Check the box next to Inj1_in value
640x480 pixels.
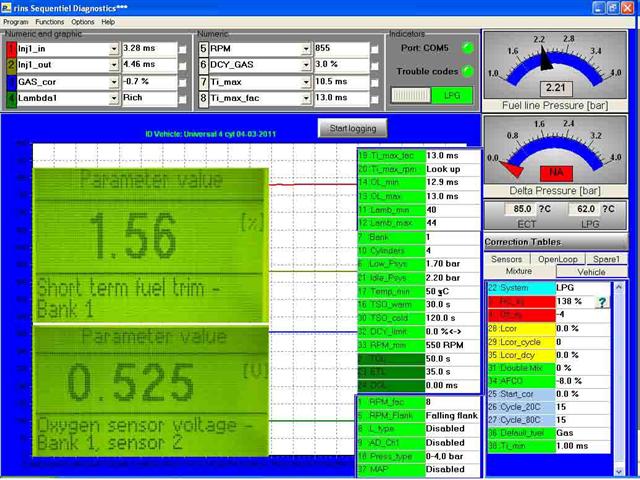tap(182, 49)
